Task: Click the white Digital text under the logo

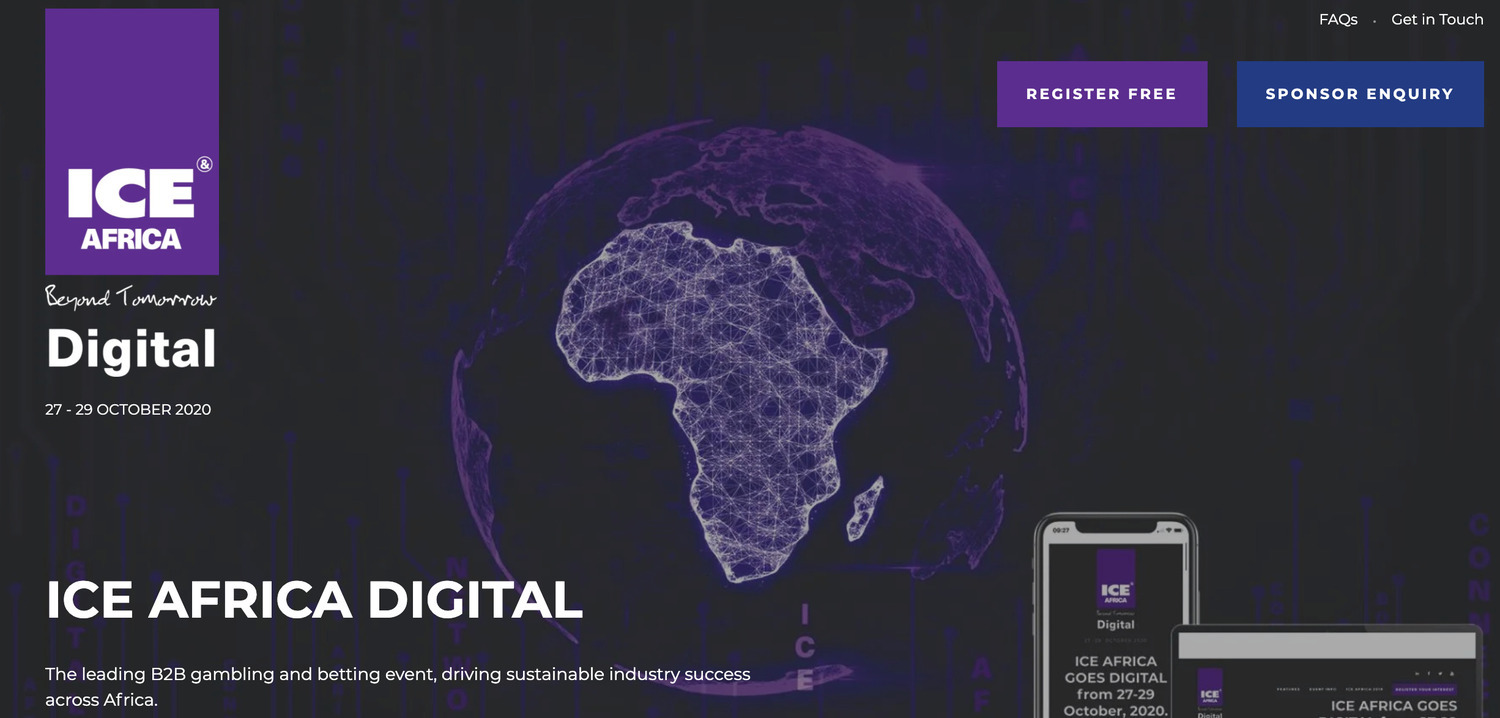Action: point(131,349)
